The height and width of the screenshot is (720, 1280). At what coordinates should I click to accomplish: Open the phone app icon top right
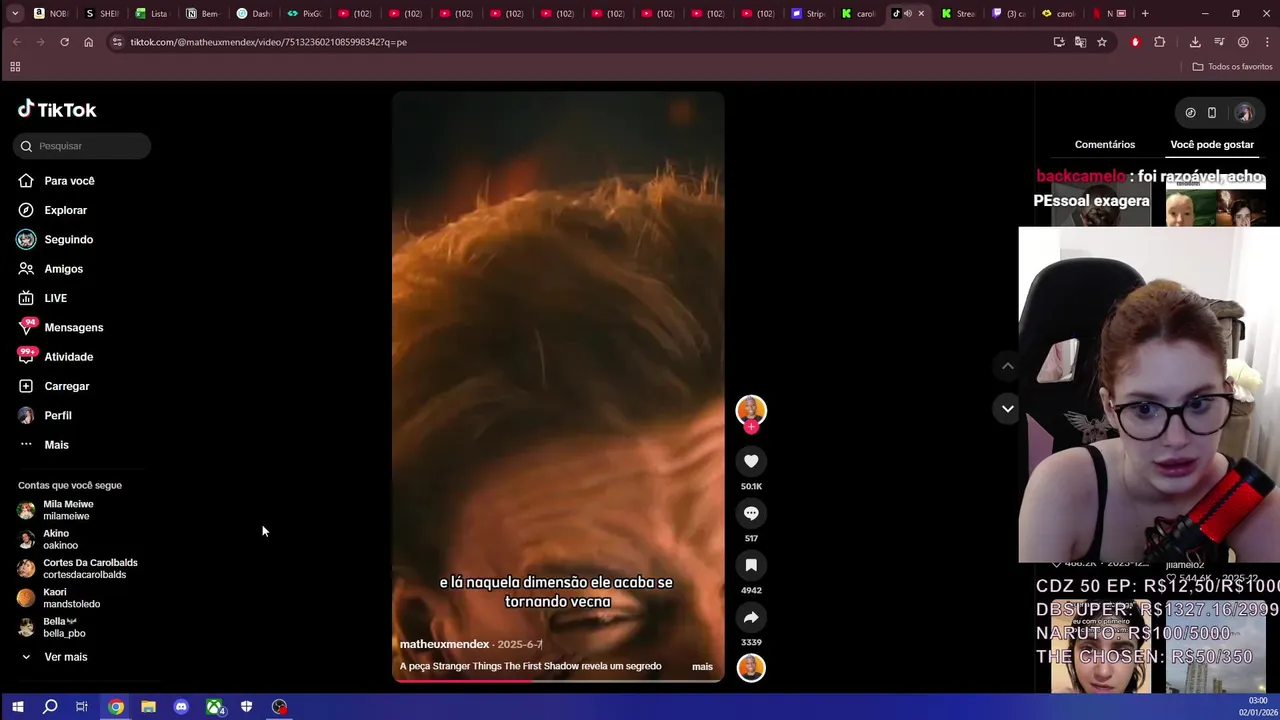(1212, 113)
